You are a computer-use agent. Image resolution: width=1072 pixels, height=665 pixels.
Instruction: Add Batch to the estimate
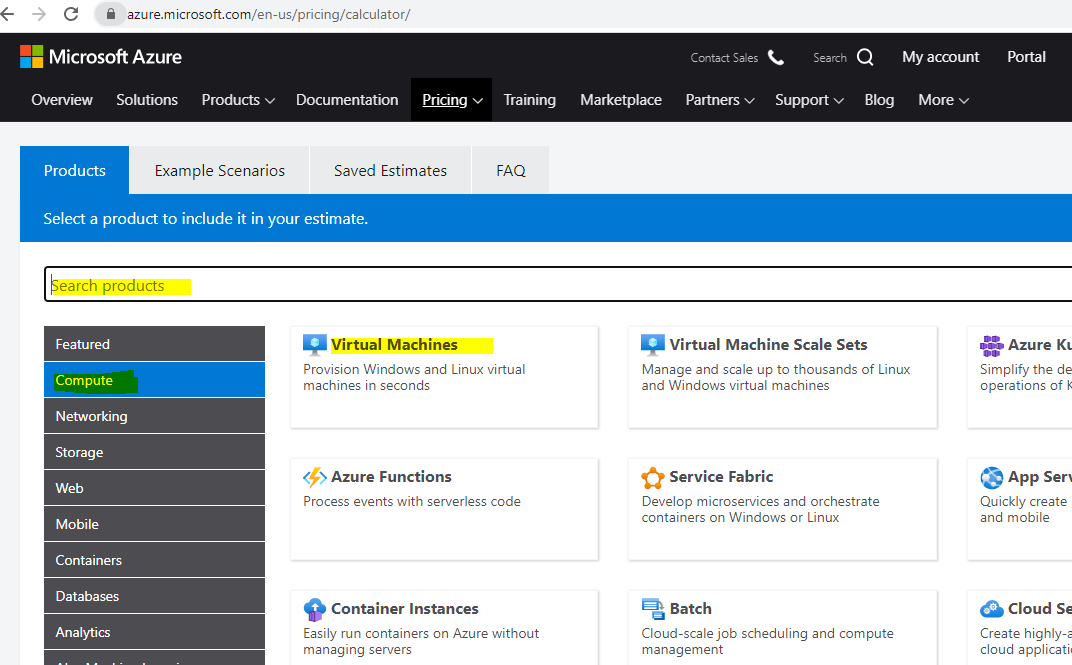[x=783, y=627]
